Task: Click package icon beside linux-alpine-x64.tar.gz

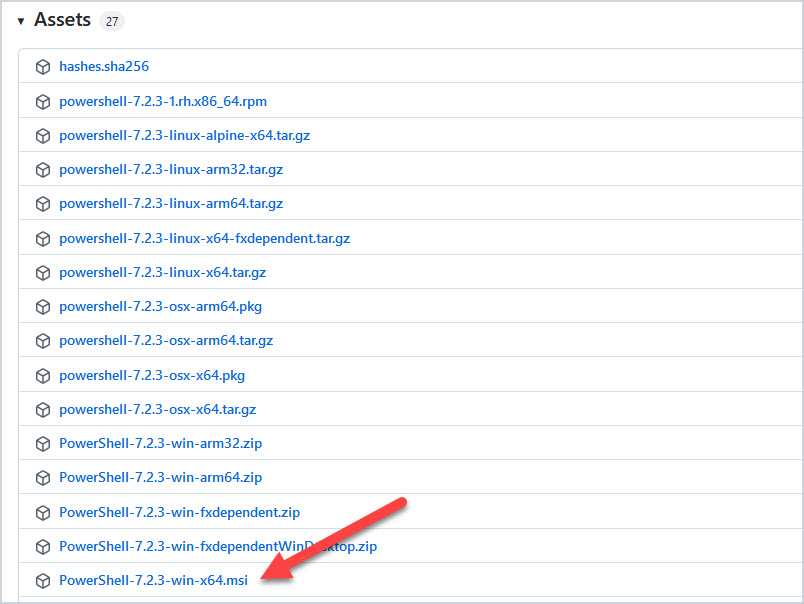Action: point(43,136)
